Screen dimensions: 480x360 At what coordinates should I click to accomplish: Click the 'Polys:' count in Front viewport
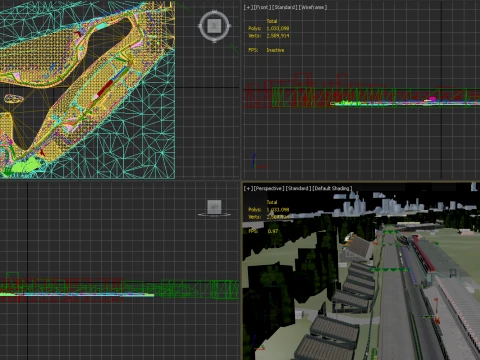tap(269, 28)
